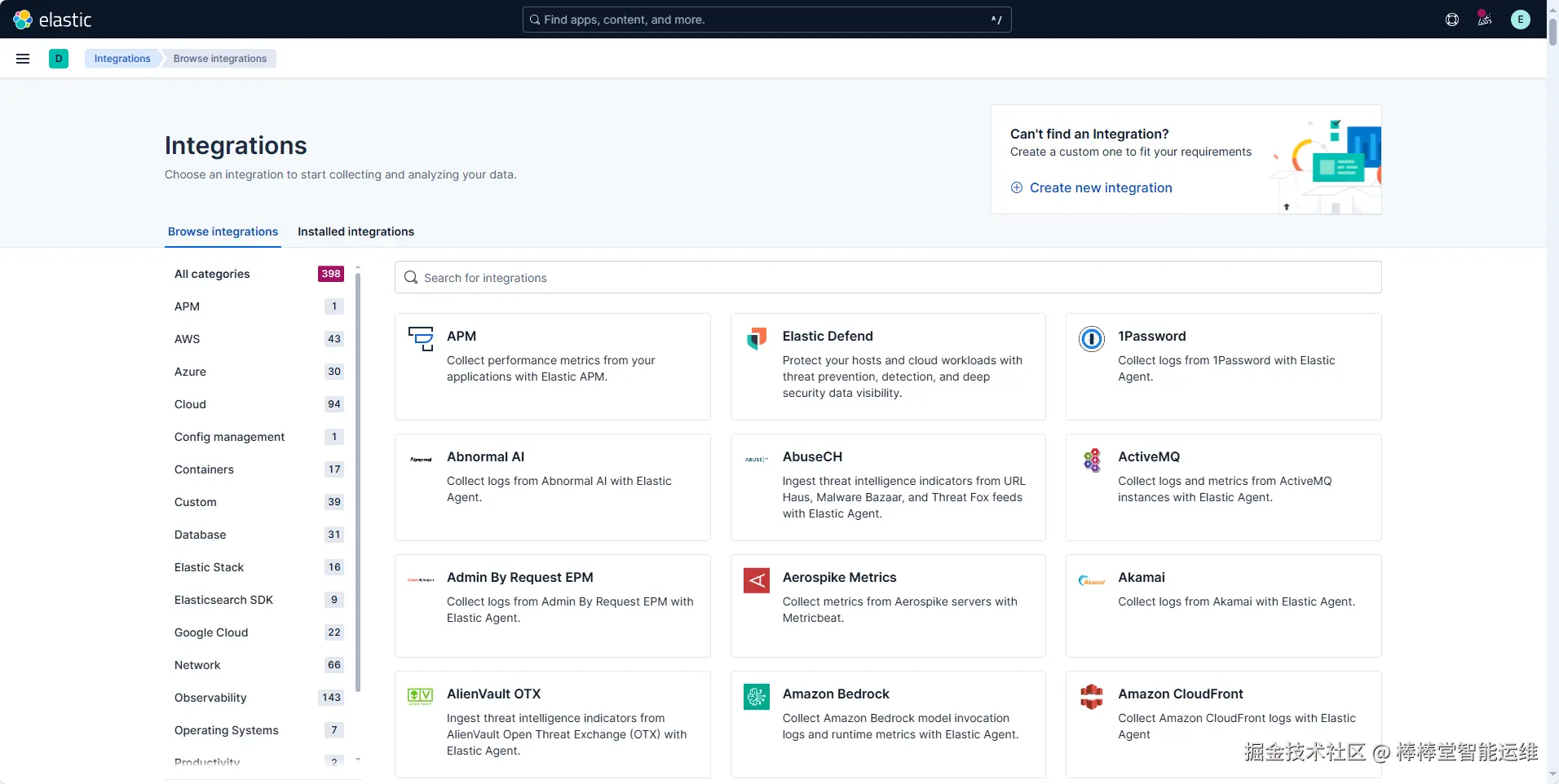Open the hamburger navigation menu
Image resolution: width=1559 pixels, height=784 pixels.
point(23,59)
